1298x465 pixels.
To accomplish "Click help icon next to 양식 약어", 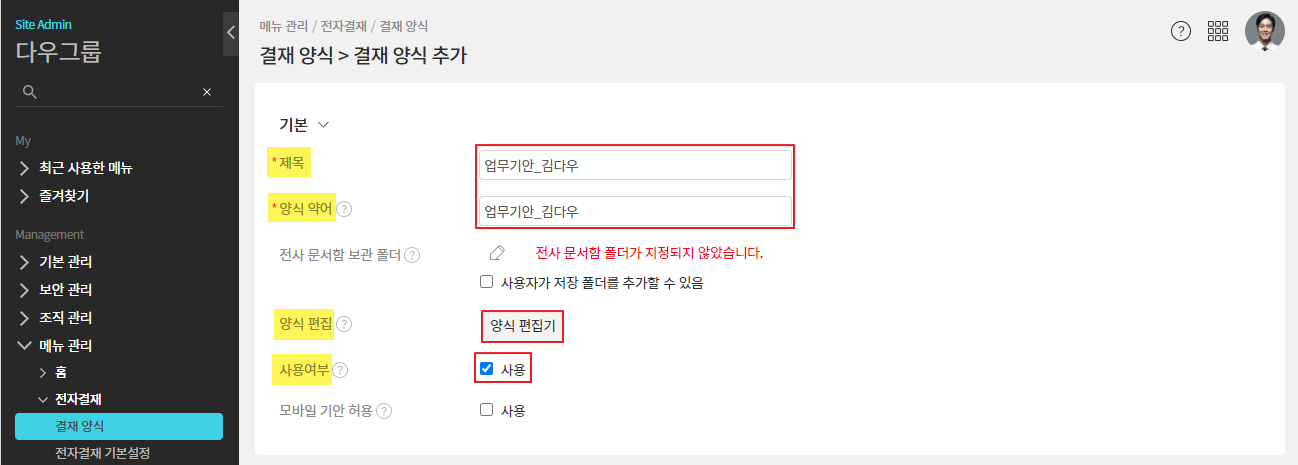I will coord(344,210).
